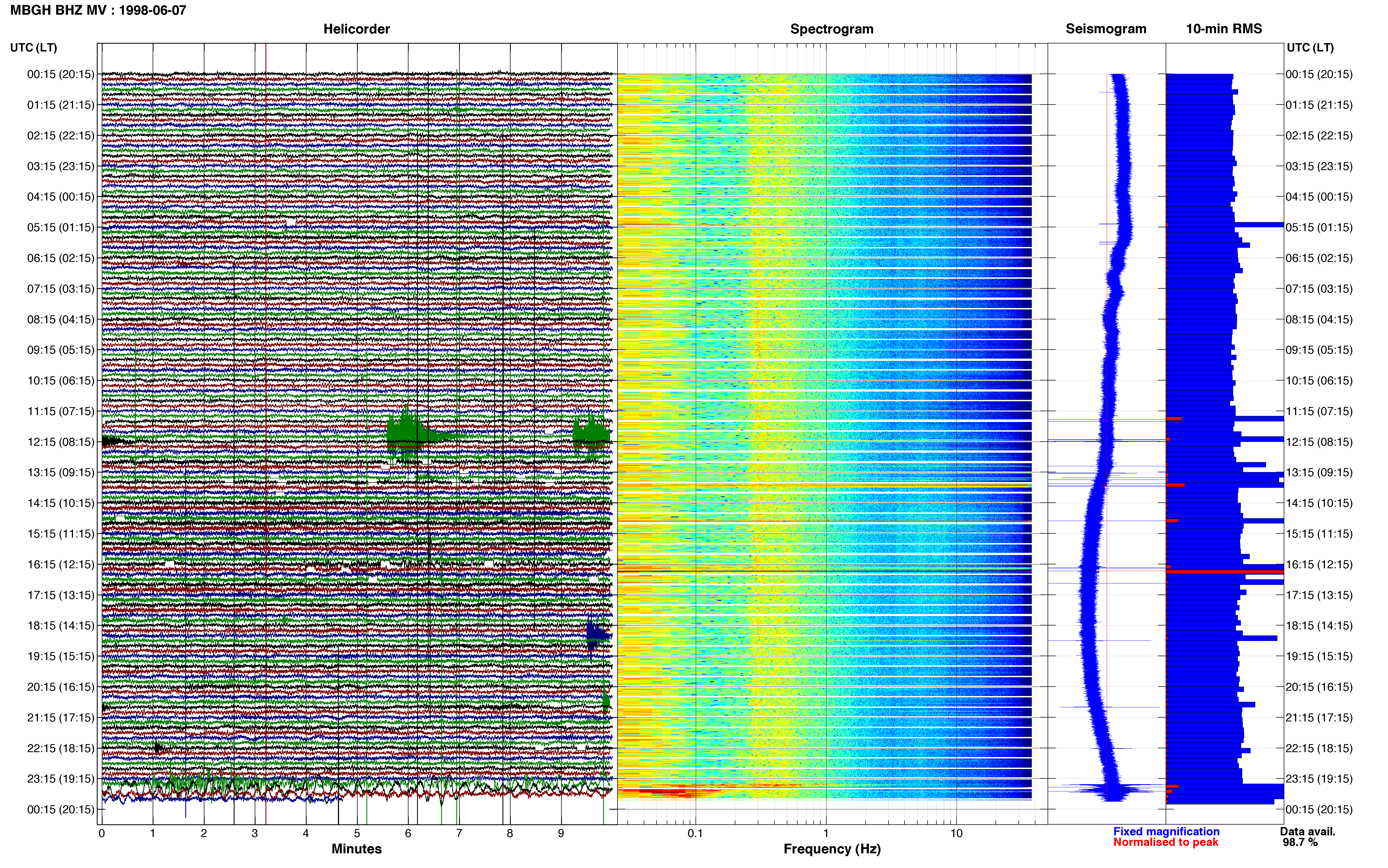
Task: Click frequency tick label '0.1'
Action: (x=696, y=833)
